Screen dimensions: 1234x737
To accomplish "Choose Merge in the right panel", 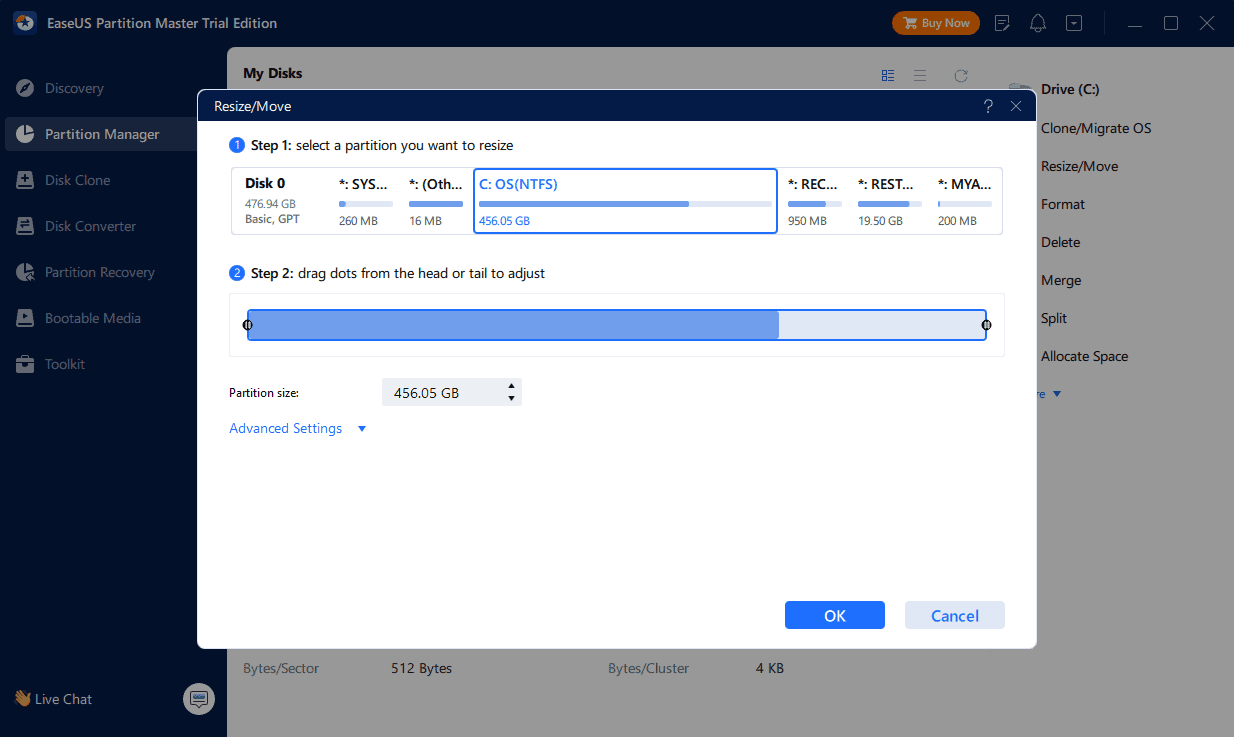I will click(x=1061, y=280).
